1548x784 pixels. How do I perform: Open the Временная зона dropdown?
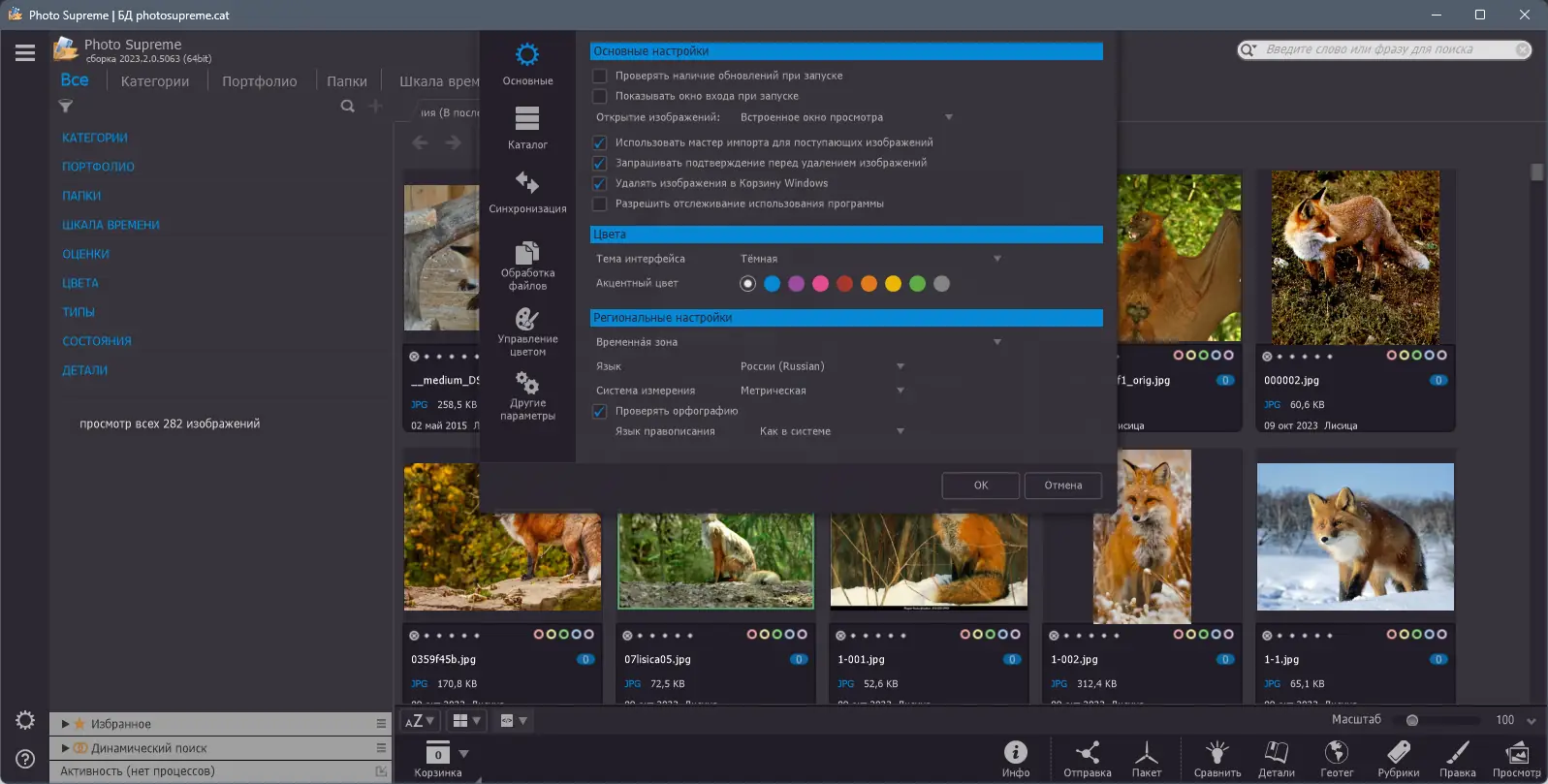[870, 342]
